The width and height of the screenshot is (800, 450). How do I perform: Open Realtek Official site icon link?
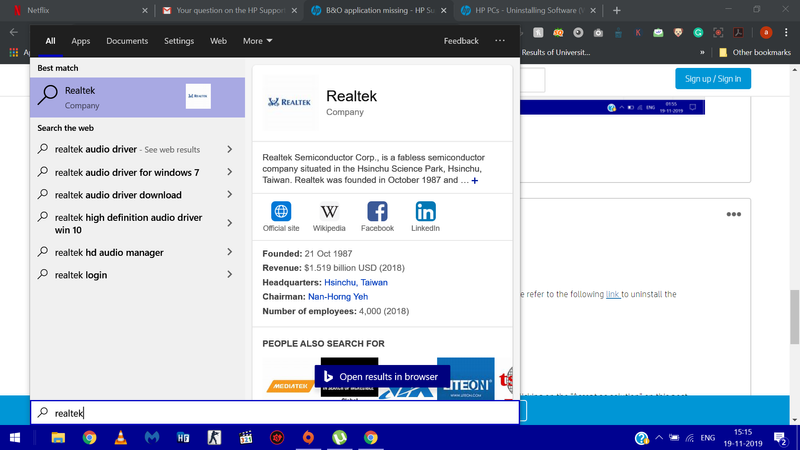(x=281, y=212)
